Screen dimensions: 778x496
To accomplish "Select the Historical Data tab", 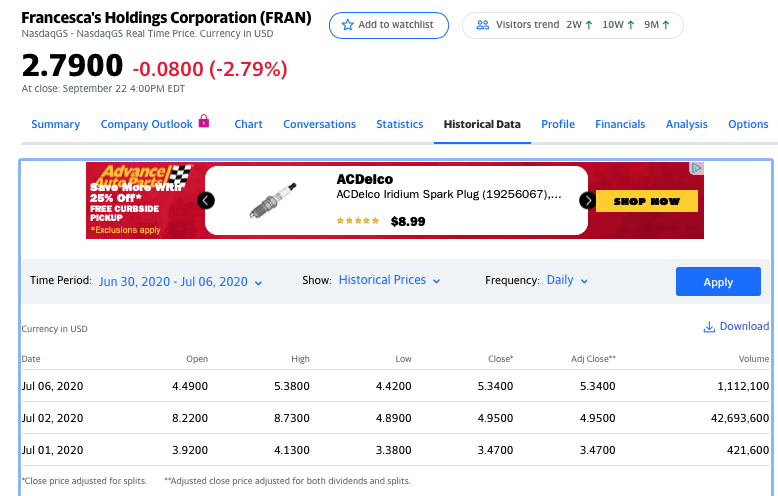I will tap(482, 124).
